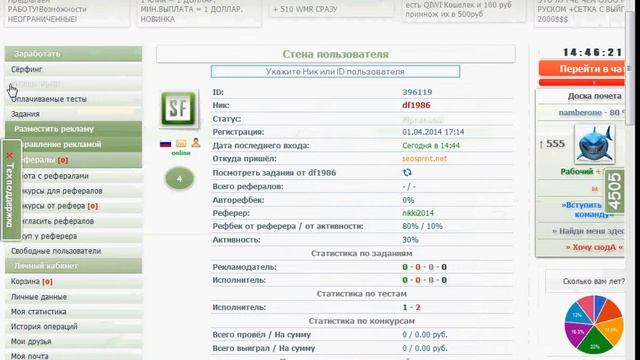Click referrer name nikki2014

pos(418,213)
